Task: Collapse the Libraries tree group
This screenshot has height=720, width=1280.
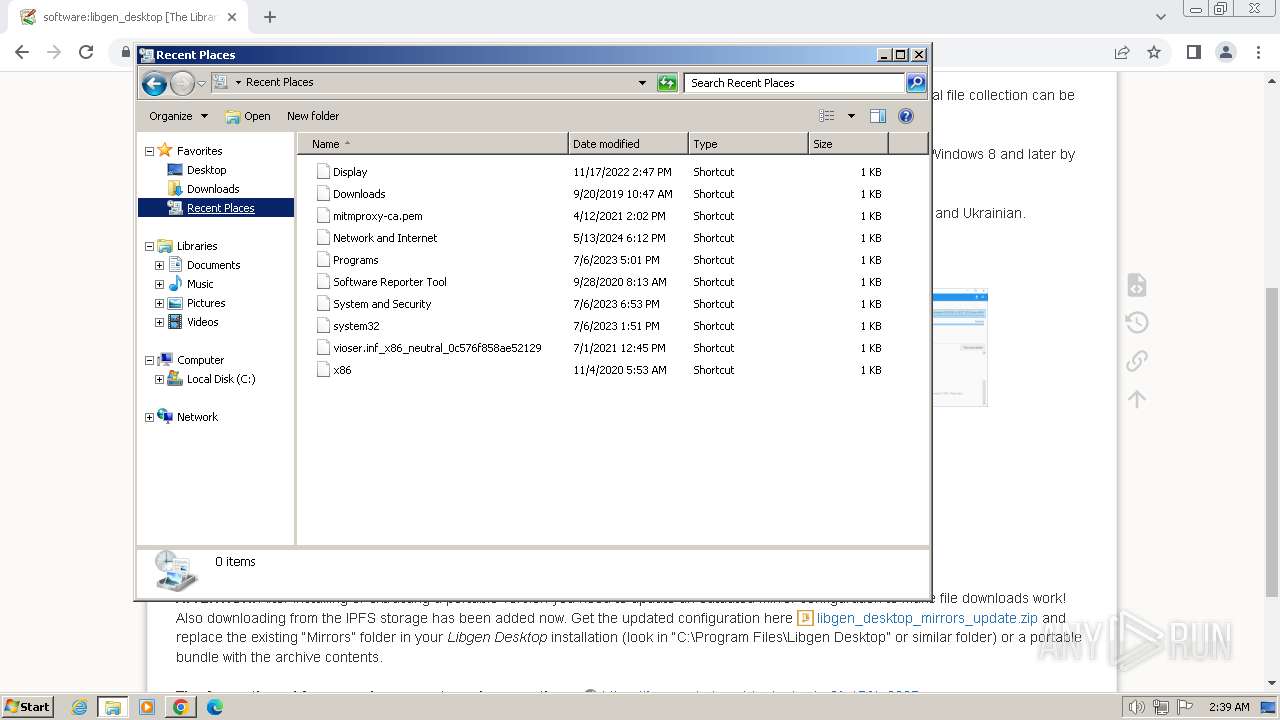Action: coord(149,246)
